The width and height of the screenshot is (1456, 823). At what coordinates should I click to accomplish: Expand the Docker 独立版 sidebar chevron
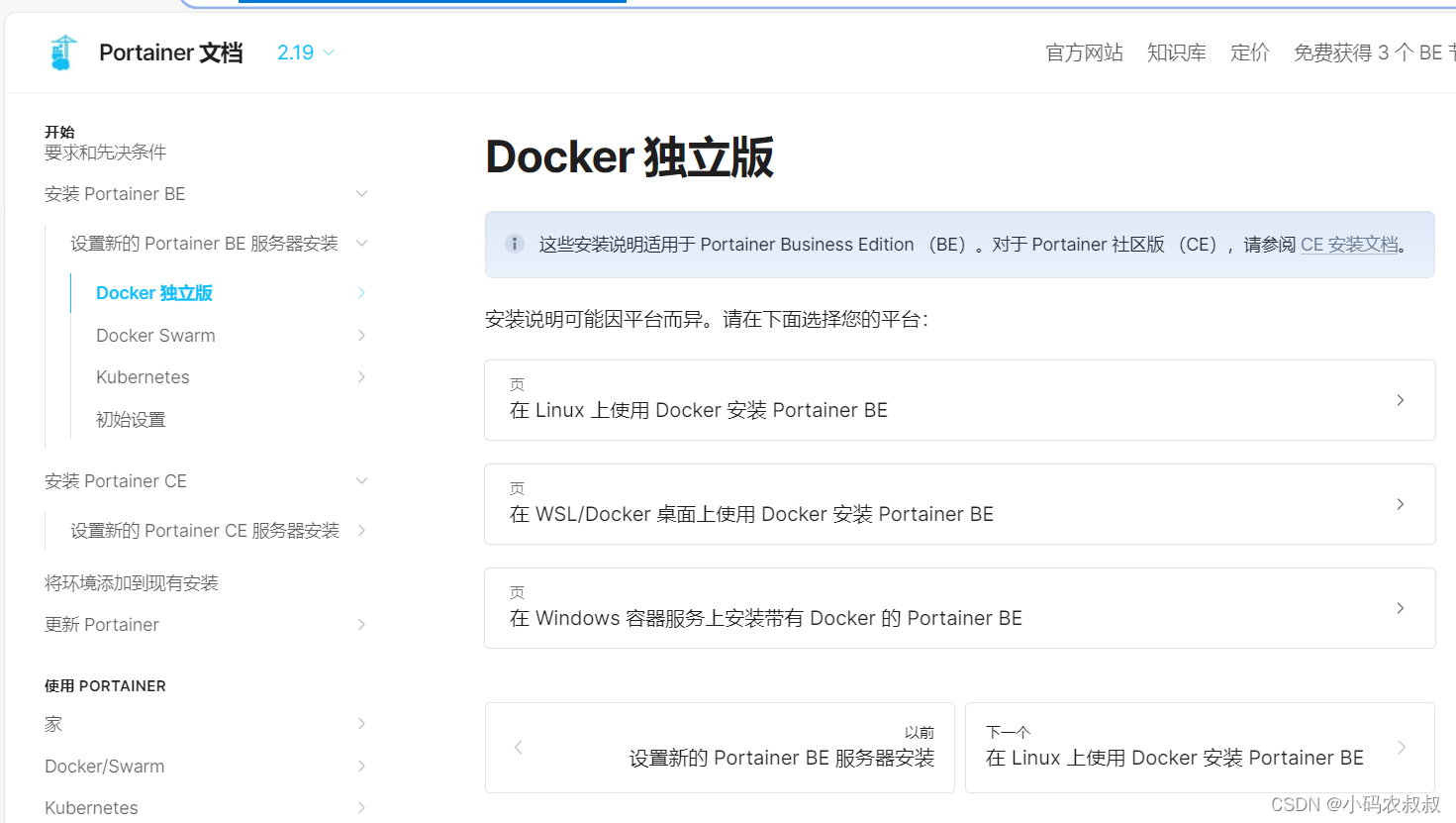[x=361, y=293]
